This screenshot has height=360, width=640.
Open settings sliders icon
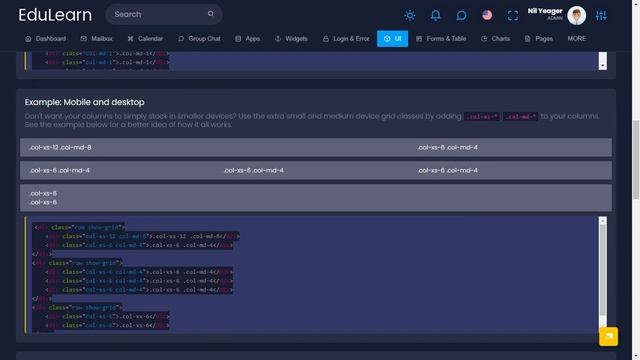tap(601, 16)
